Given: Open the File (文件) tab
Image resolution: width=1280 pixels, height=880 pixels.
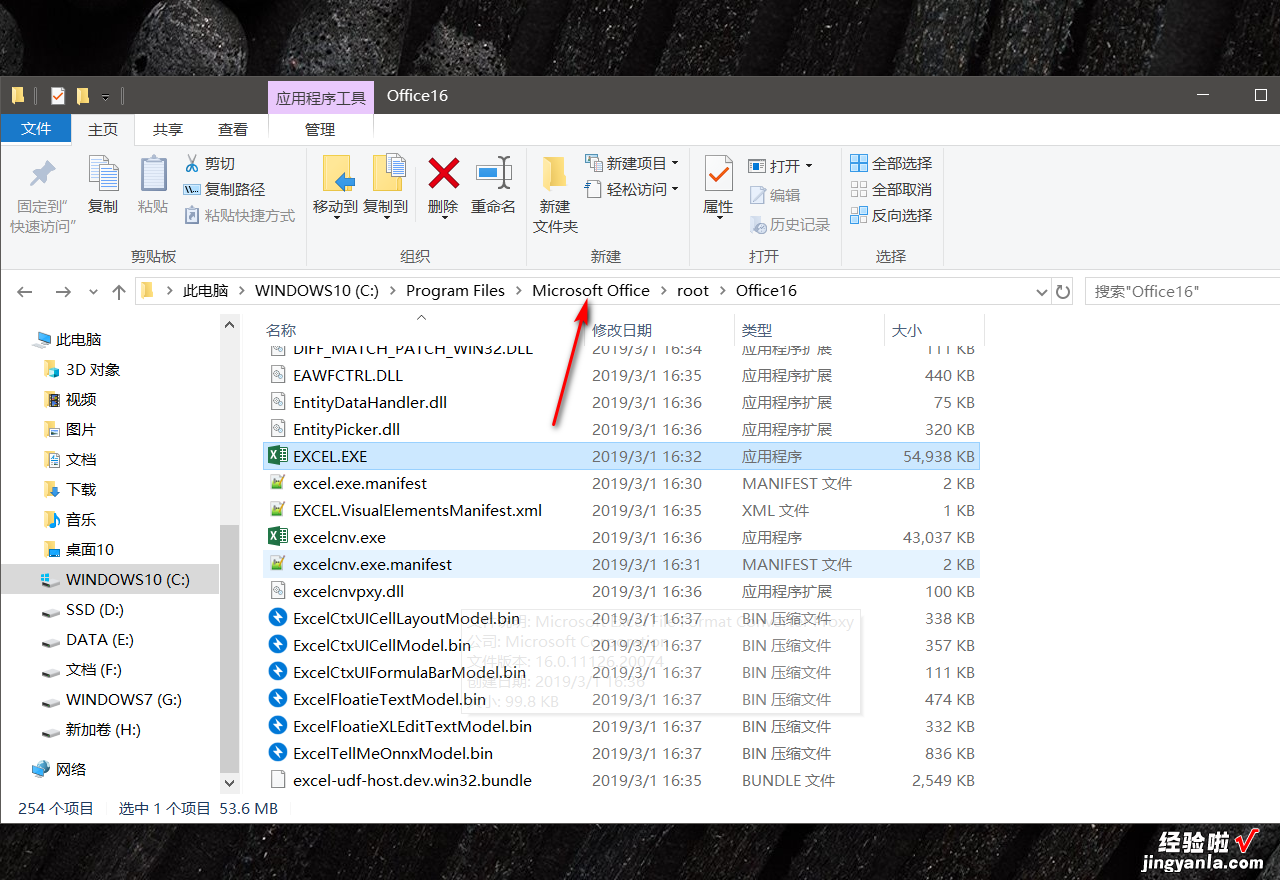Looking at the screenshot, I should 36,129.
